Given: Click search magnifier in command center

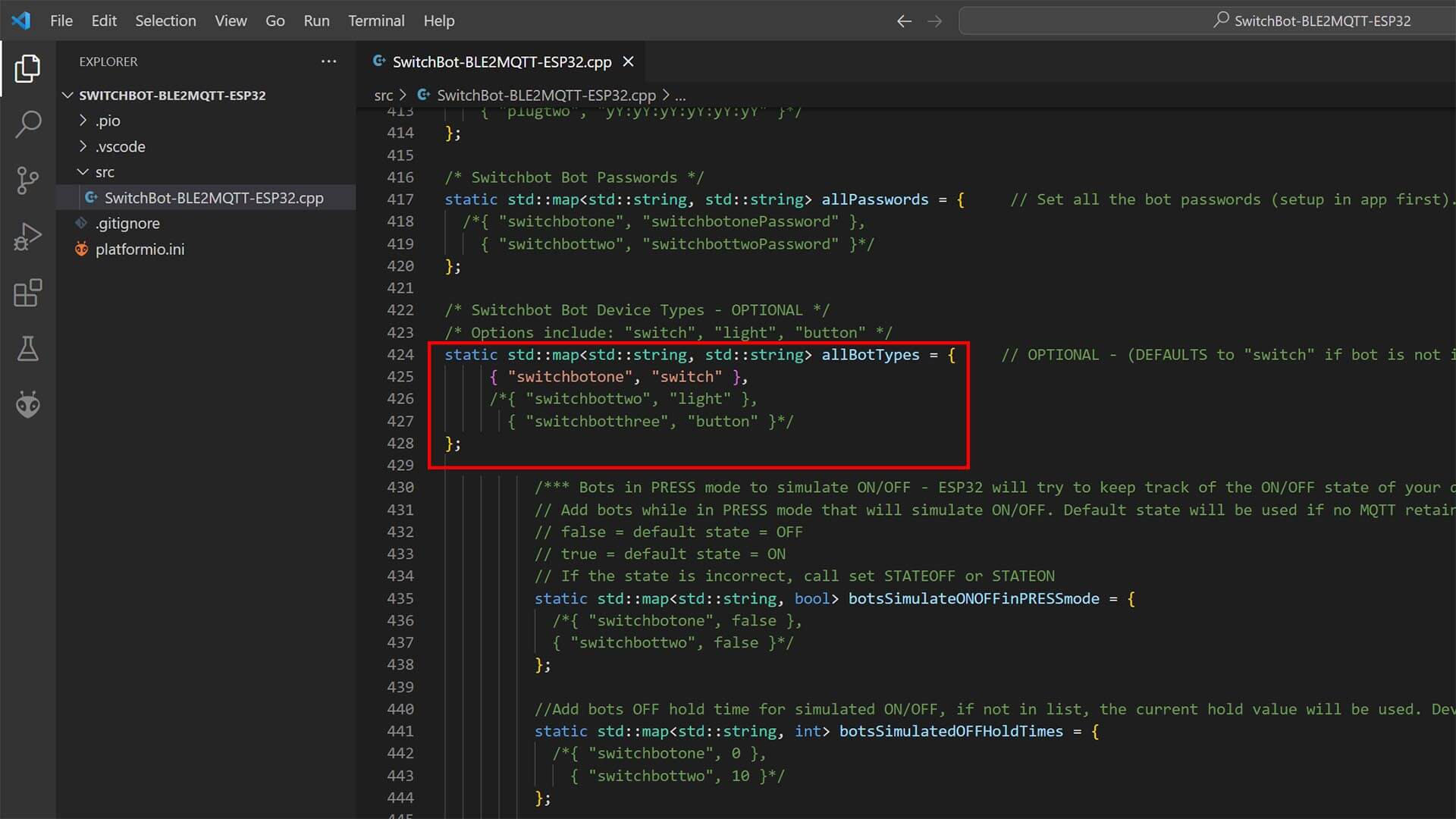Looking at the screenshot, I should pyautogui.click(x=1220, y=20).
